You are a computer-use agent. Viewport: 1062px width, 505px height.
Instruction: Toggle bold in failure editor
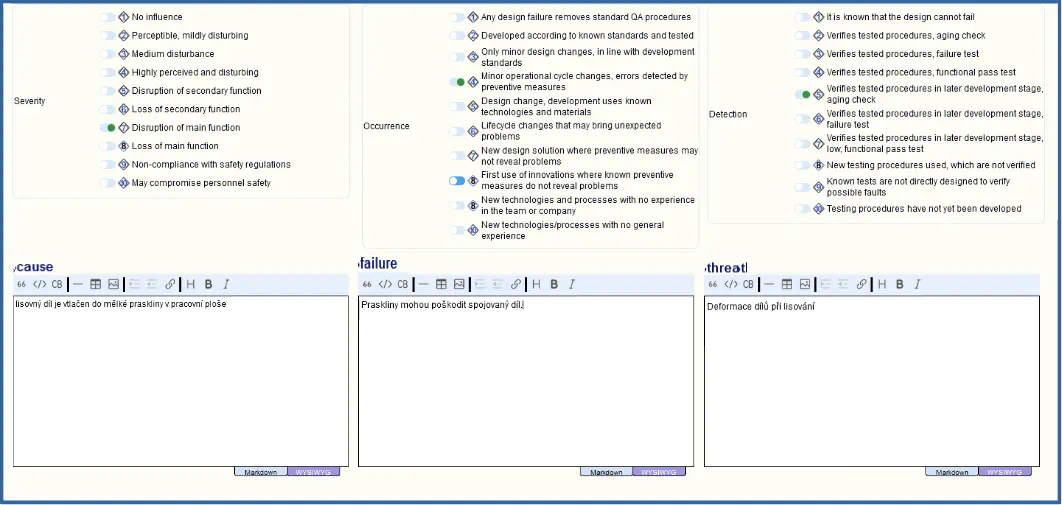click(554, 284)
